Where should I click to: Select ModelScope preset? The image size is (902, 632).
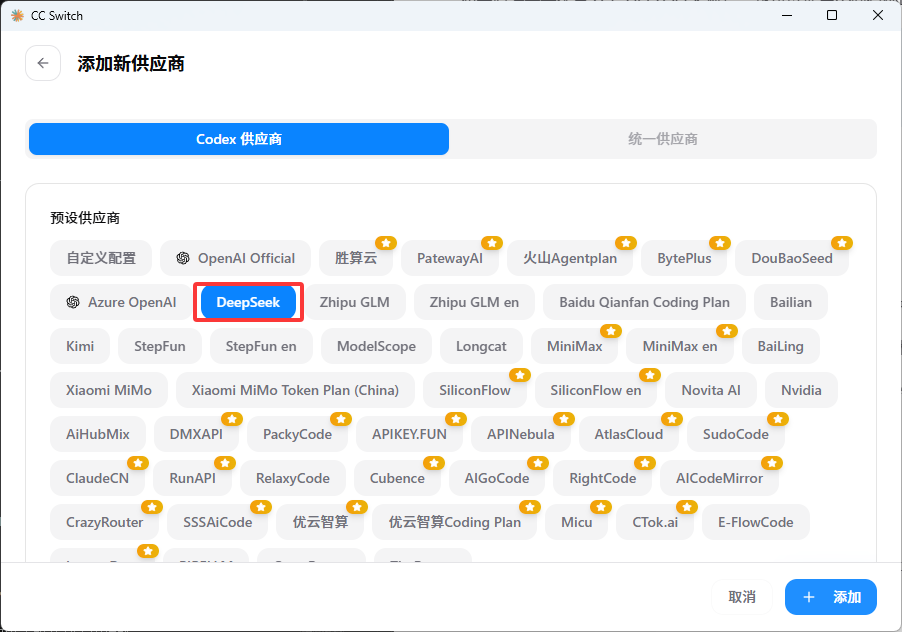point(376,346)
